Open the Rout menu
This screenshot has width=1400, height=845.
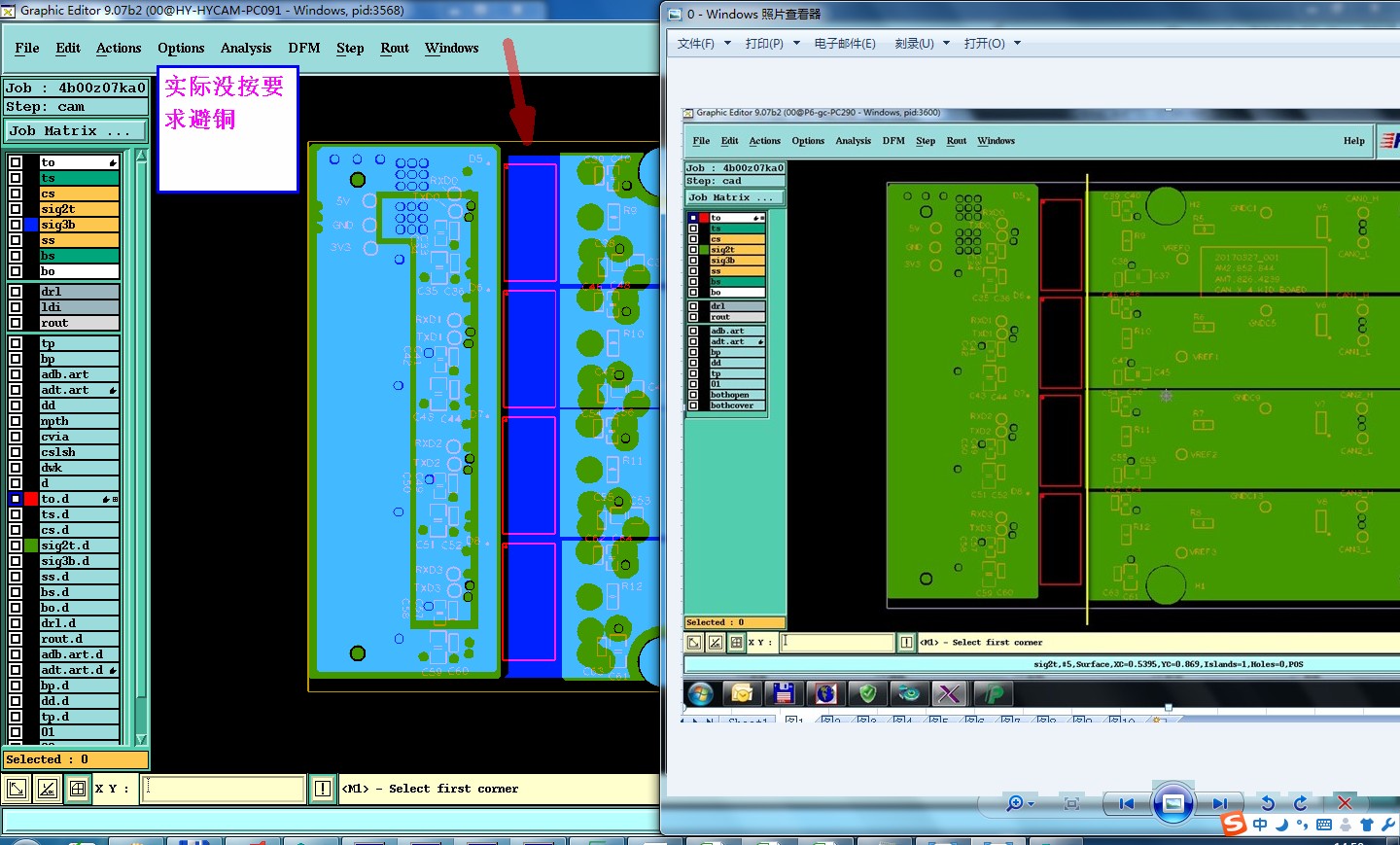[x=395, y=48]
